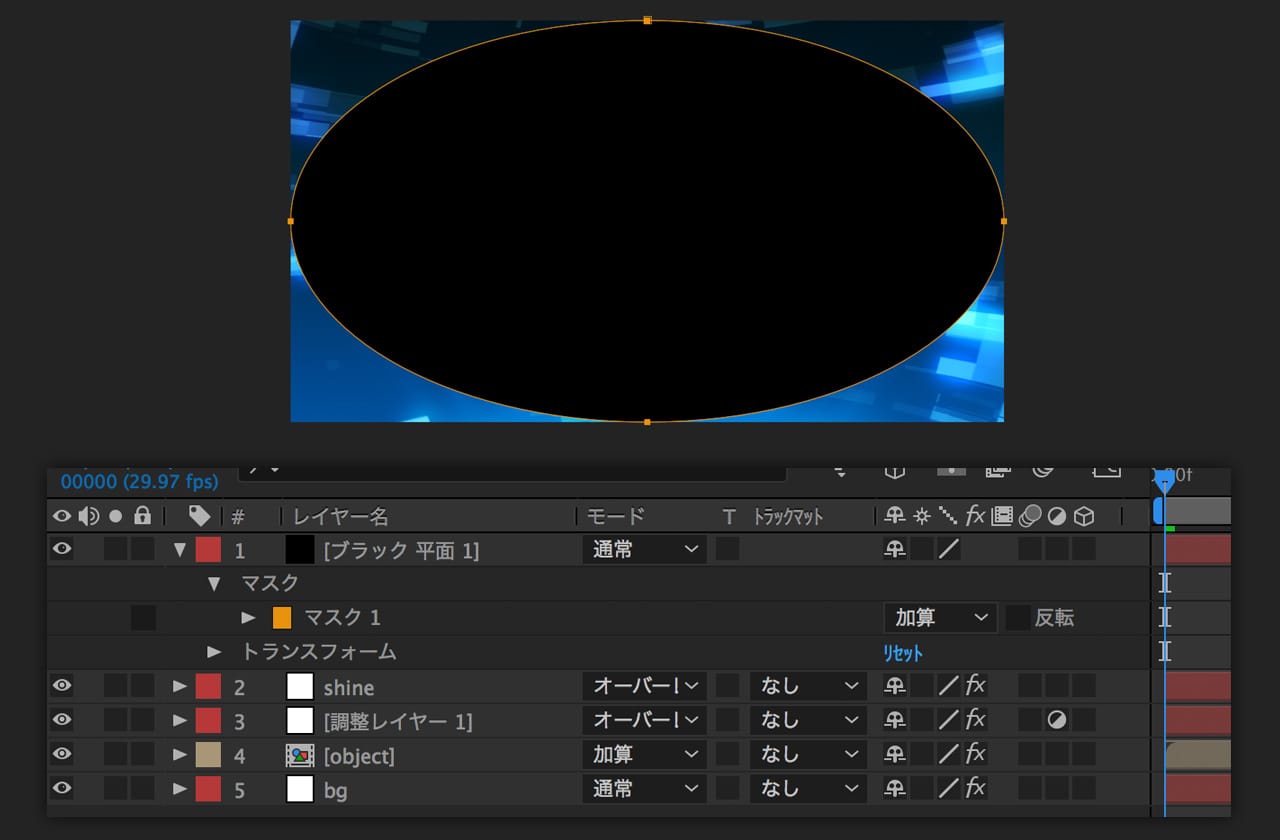This screenshot has height=840, width=1280.
Task: Click the object layer footage icon
Action: click(300, 755)
